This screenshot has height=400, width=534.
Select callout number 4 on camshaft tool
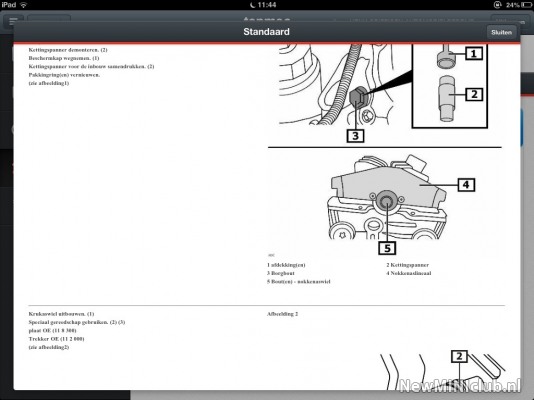click(466, 185)
